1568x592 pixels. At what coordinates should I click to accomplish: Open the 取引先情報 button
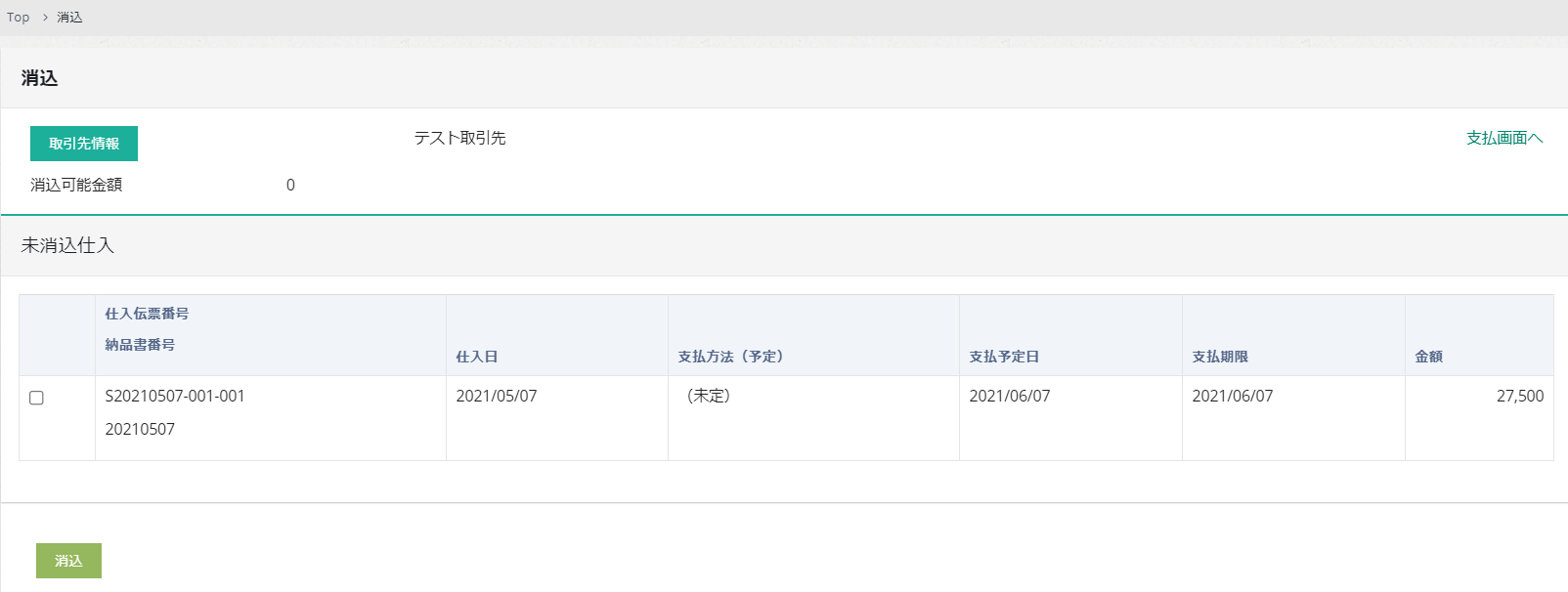84,144
